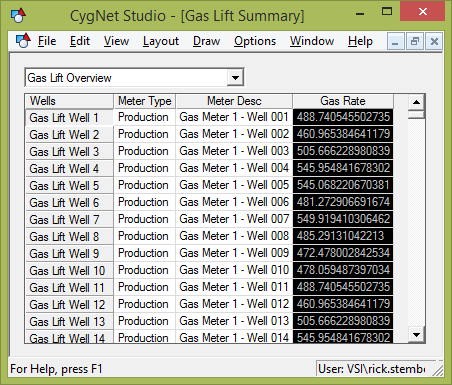The image size is (452, 385).
Task: Click Gas Meter 1 - Well 010 cell
Action: point(234,270)
